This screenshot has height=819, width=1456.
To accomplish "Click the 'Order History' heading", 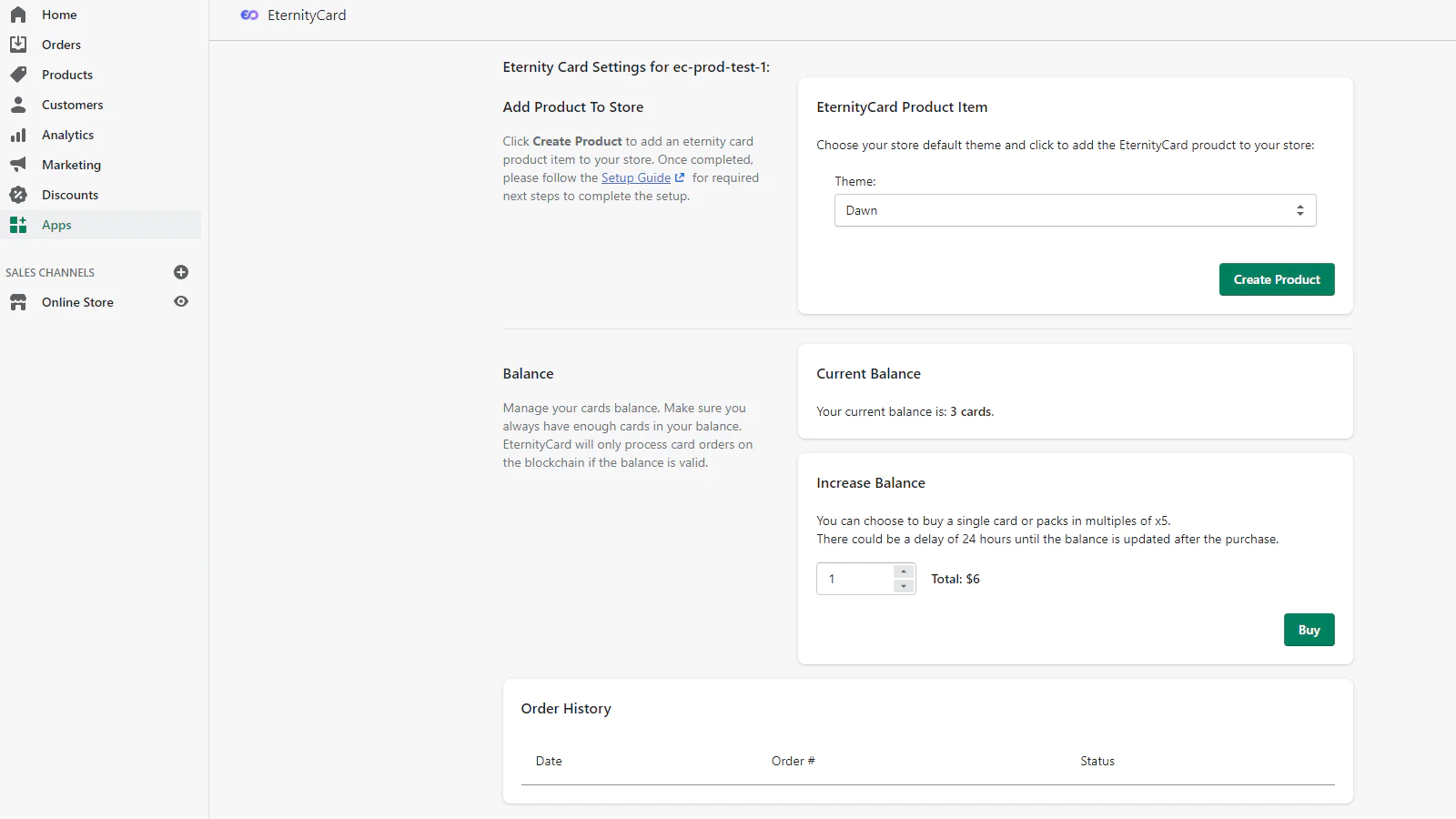I will (566, 708).
